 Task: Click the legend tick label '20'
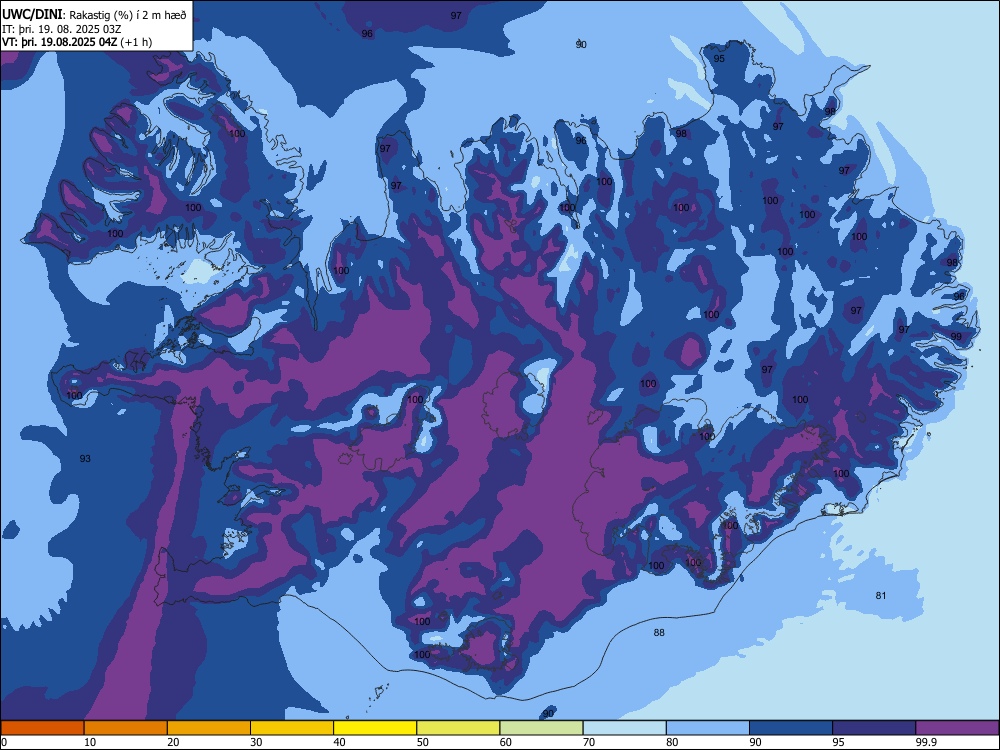(173, 742)
